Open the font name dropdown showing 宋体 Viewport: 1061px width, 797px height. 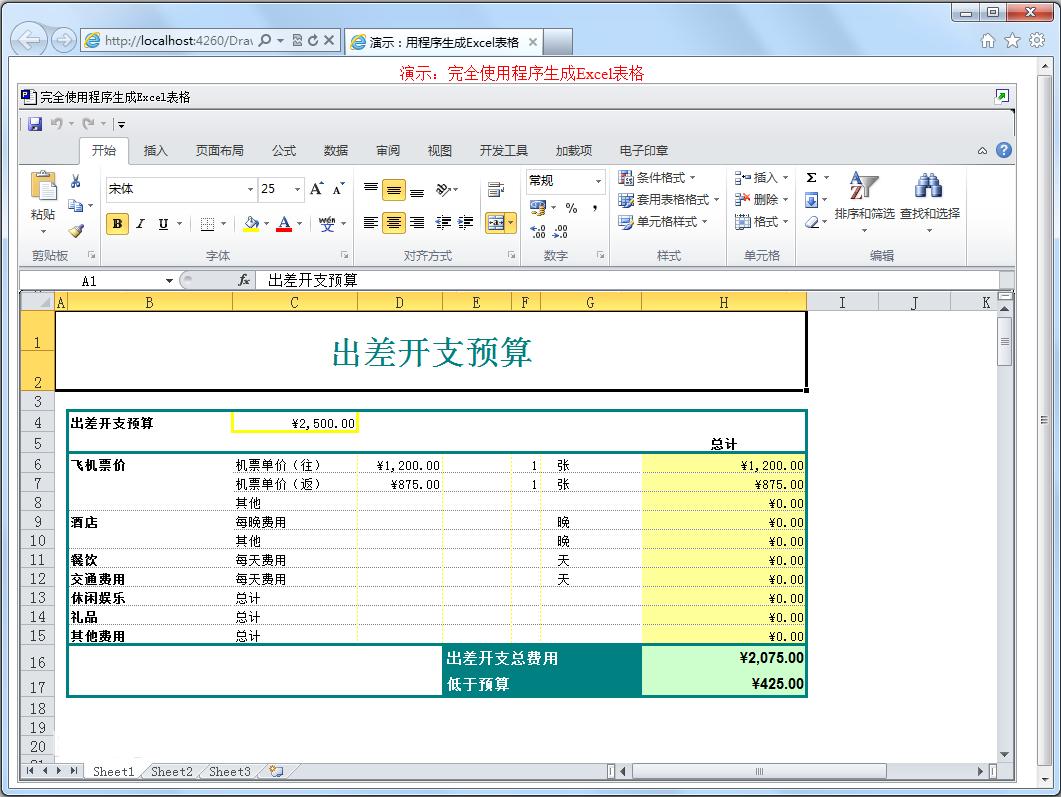pos(250,189)
